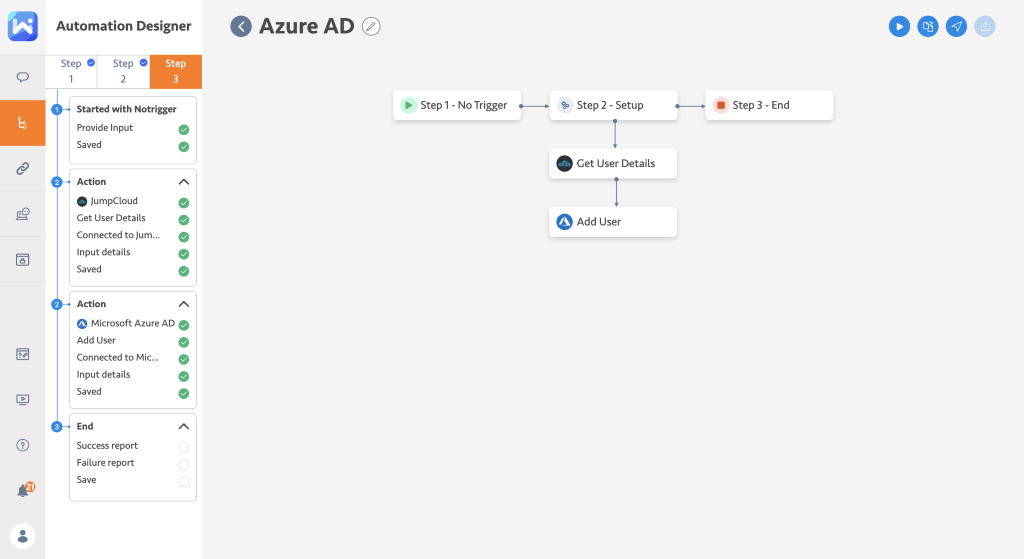
Task: Click the run automation play icon
Action: tap(899, 27)
